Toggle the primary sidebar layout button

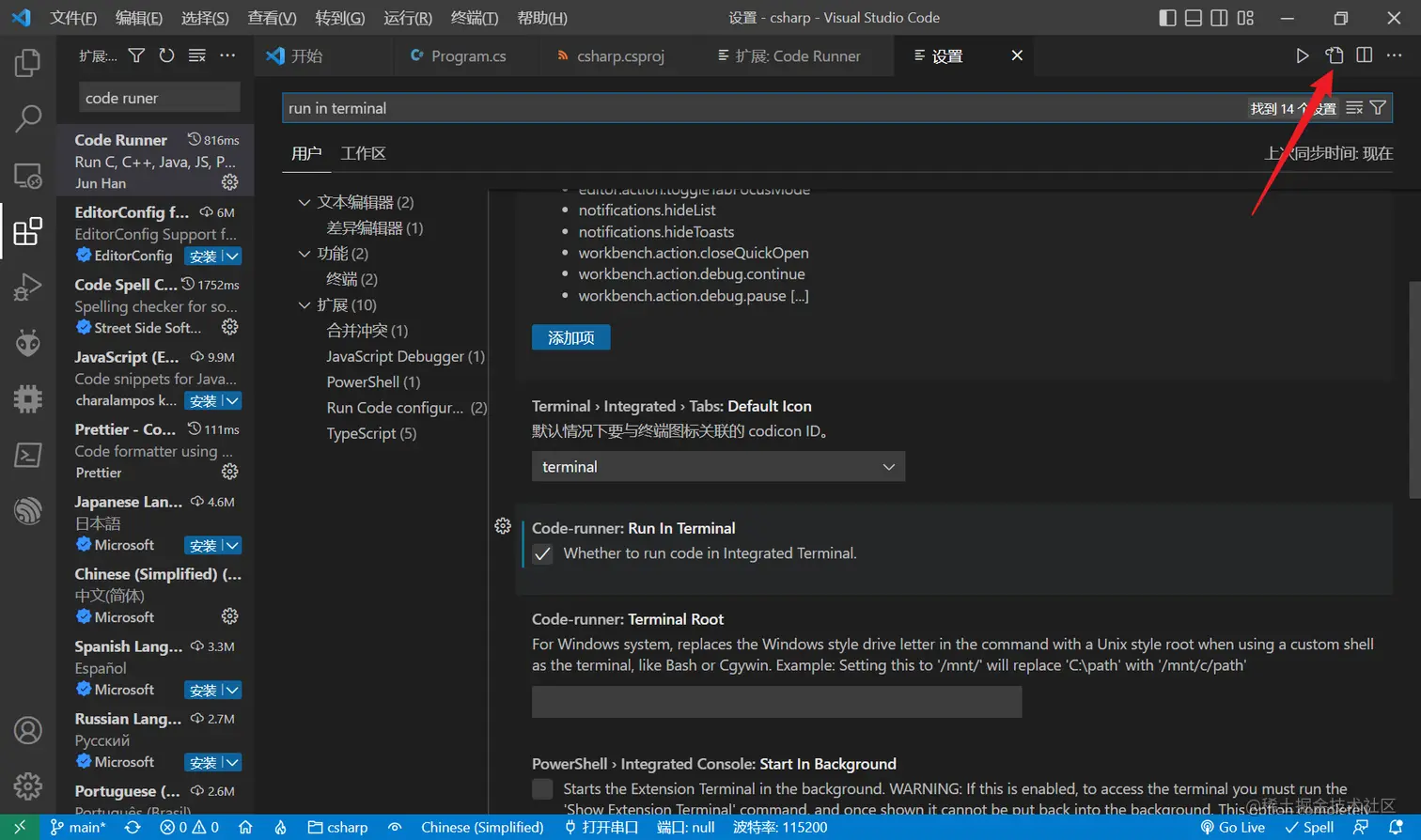pyautogui.click(x=1167, y=18)
